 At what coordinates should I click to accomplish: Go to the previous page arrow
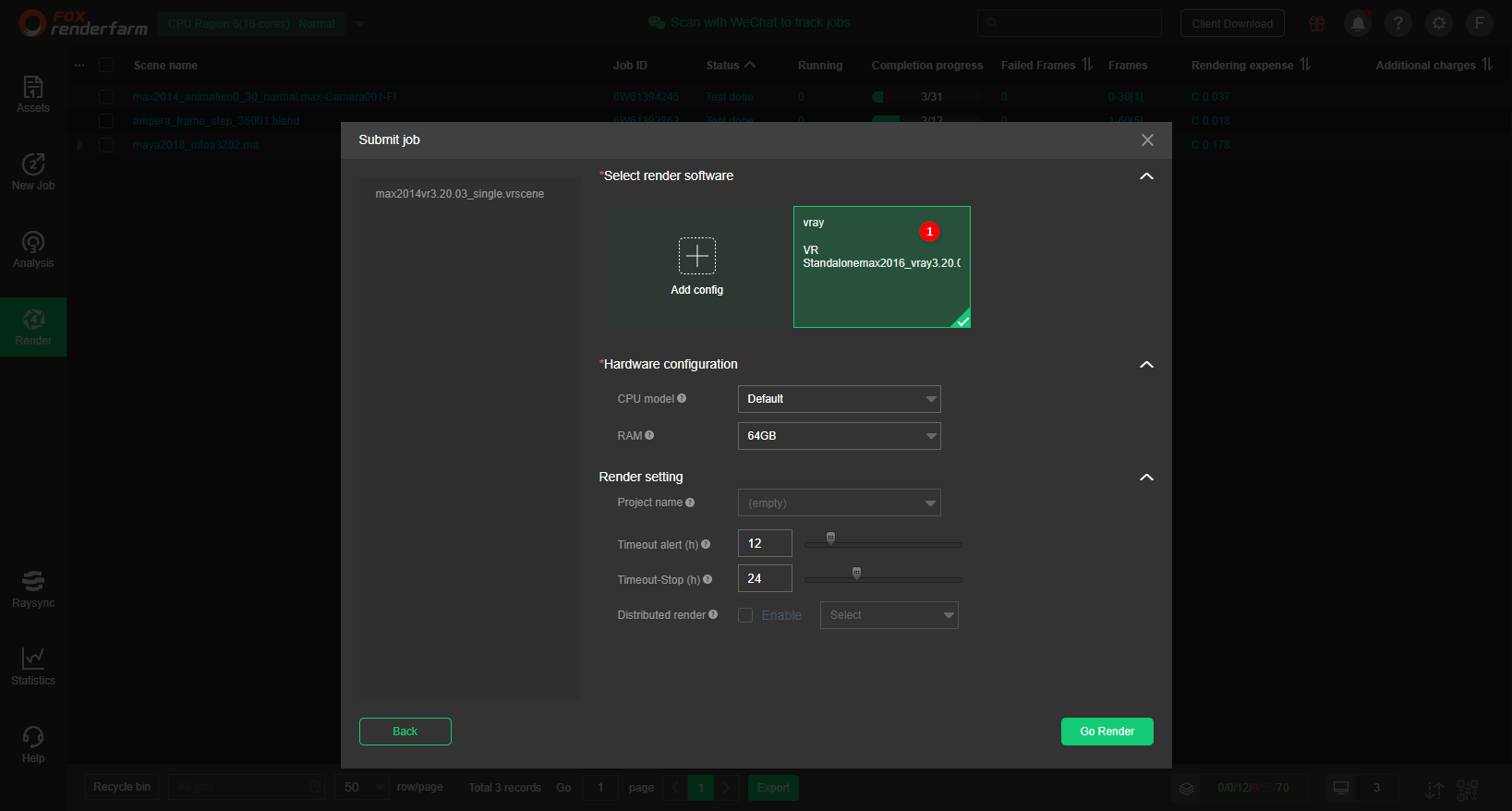[676, 788]
